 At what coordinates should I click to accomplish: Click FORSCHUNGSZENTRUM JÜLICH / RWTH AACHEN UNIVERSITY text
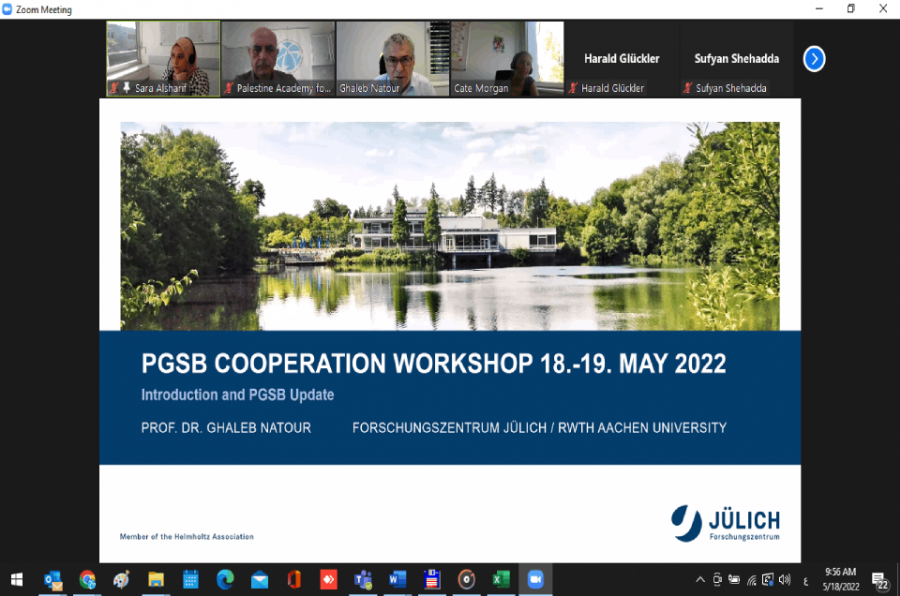coord(540,428)
